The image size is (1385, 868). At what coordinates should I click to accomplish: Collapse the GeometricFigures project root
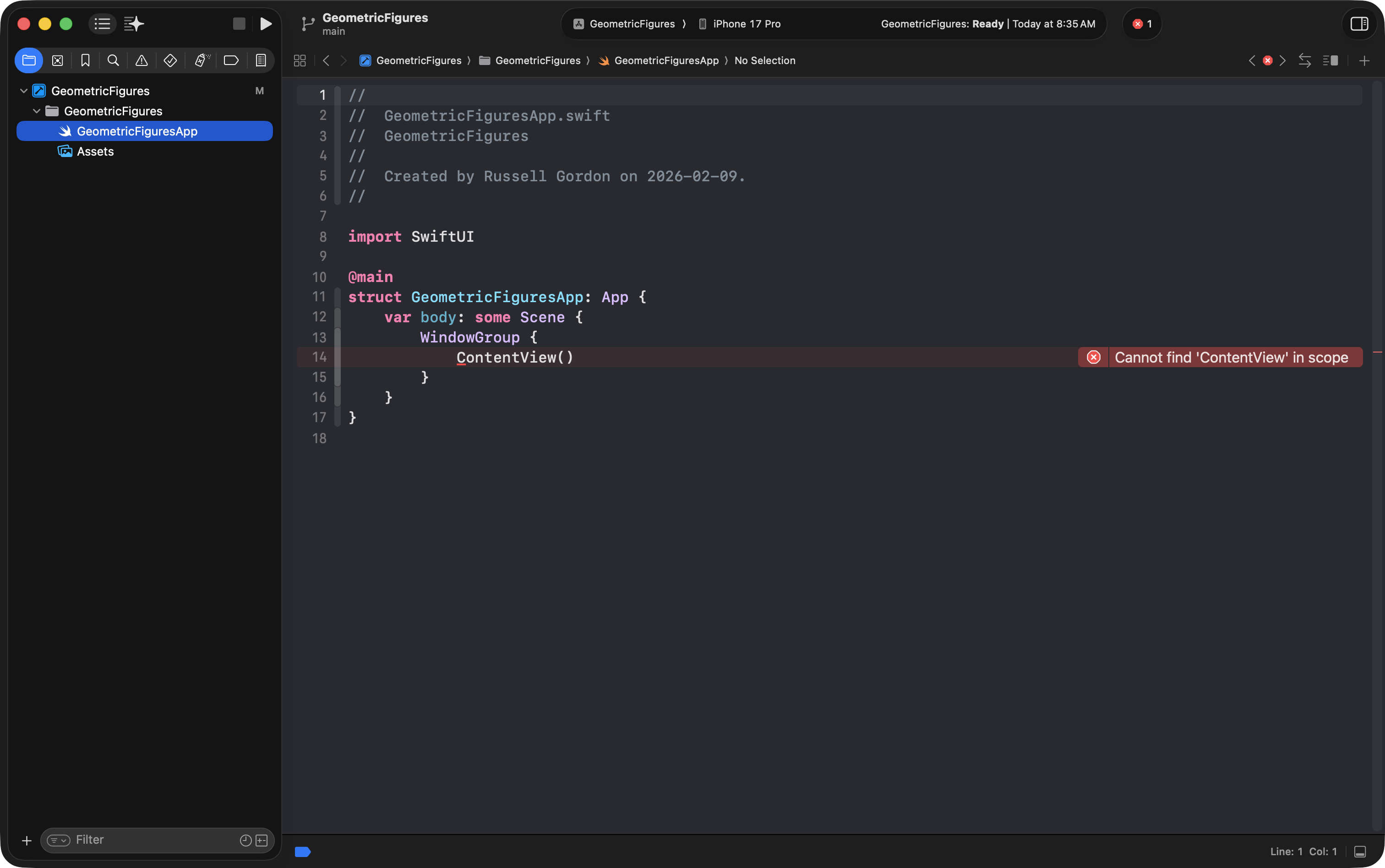pyautogui.click(x=23, y=91)
